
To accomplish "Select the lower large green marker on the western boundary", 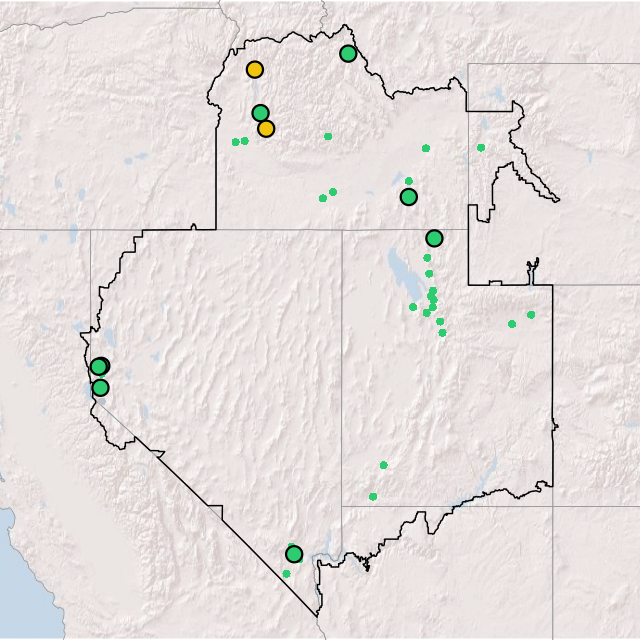I will [100, 387].
